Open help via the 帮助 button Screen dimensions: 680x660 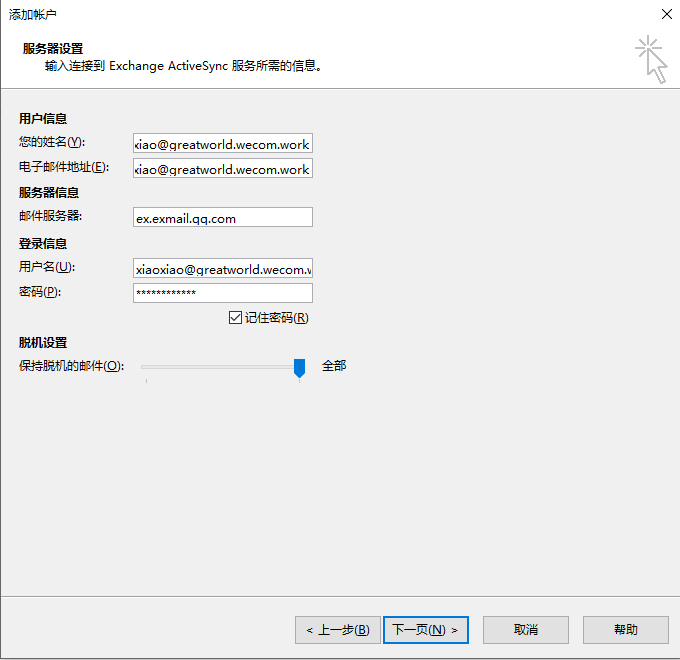(626, 629)
